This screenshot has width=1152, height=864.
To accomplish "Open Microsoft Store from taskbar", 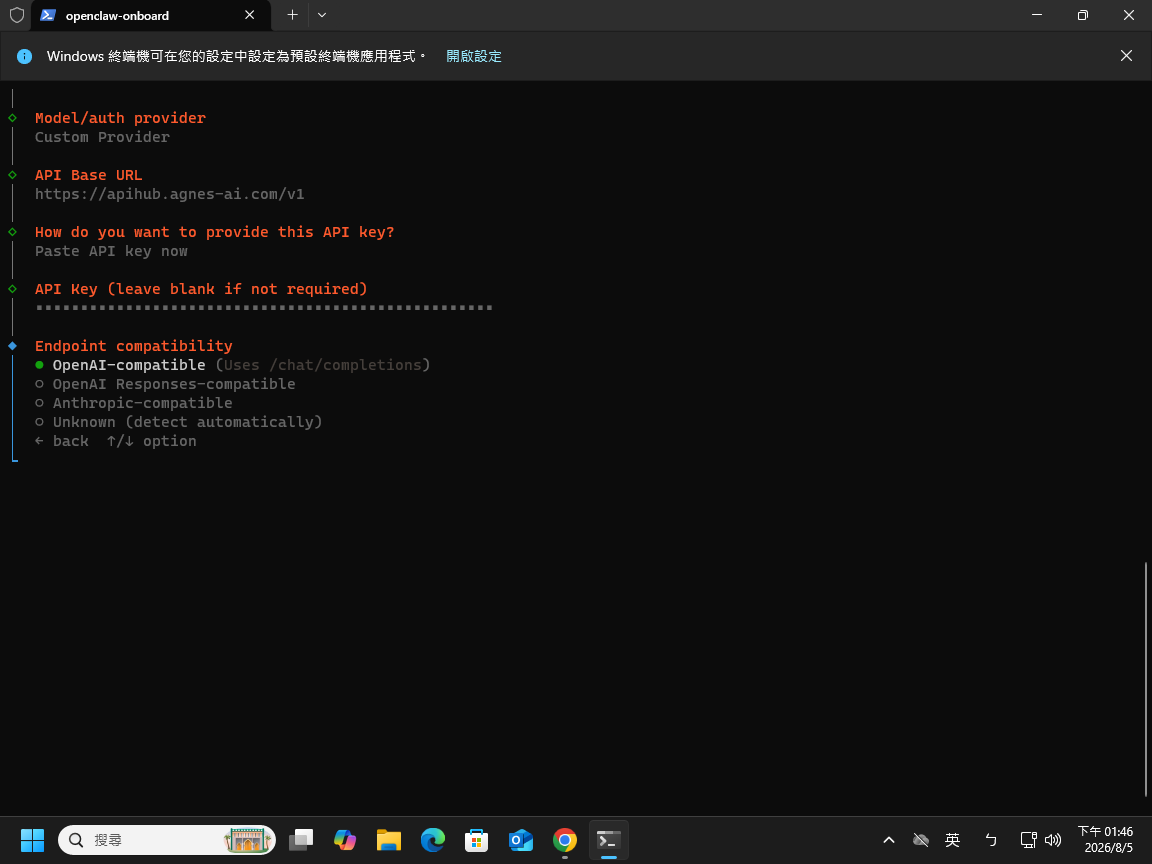I will click(x=477, y=840).
